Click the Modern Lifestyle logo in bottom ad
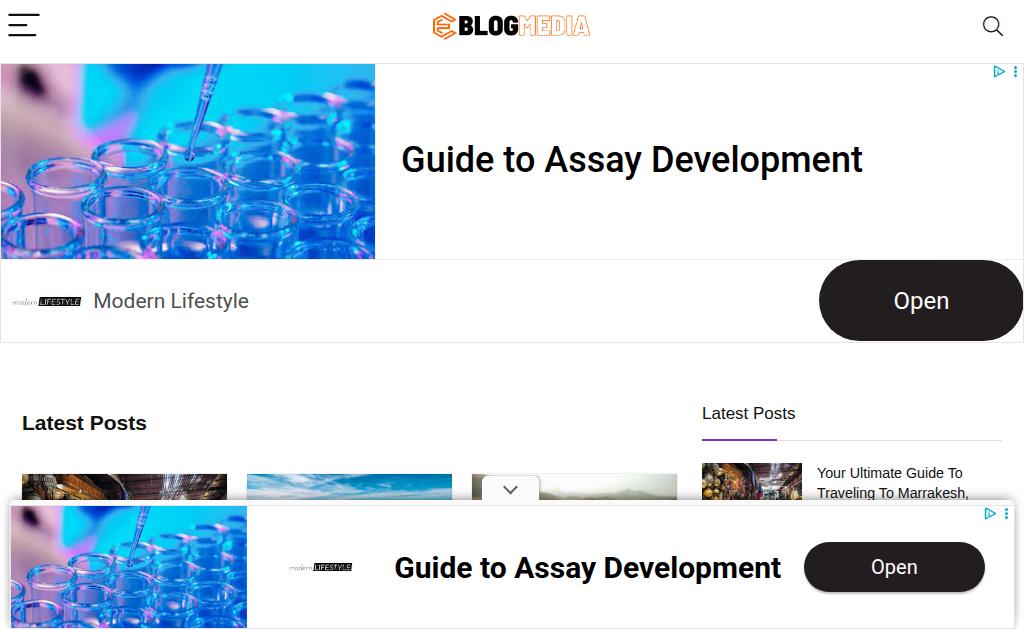This screenshot has height=629, width=1024. coord(320,567)
